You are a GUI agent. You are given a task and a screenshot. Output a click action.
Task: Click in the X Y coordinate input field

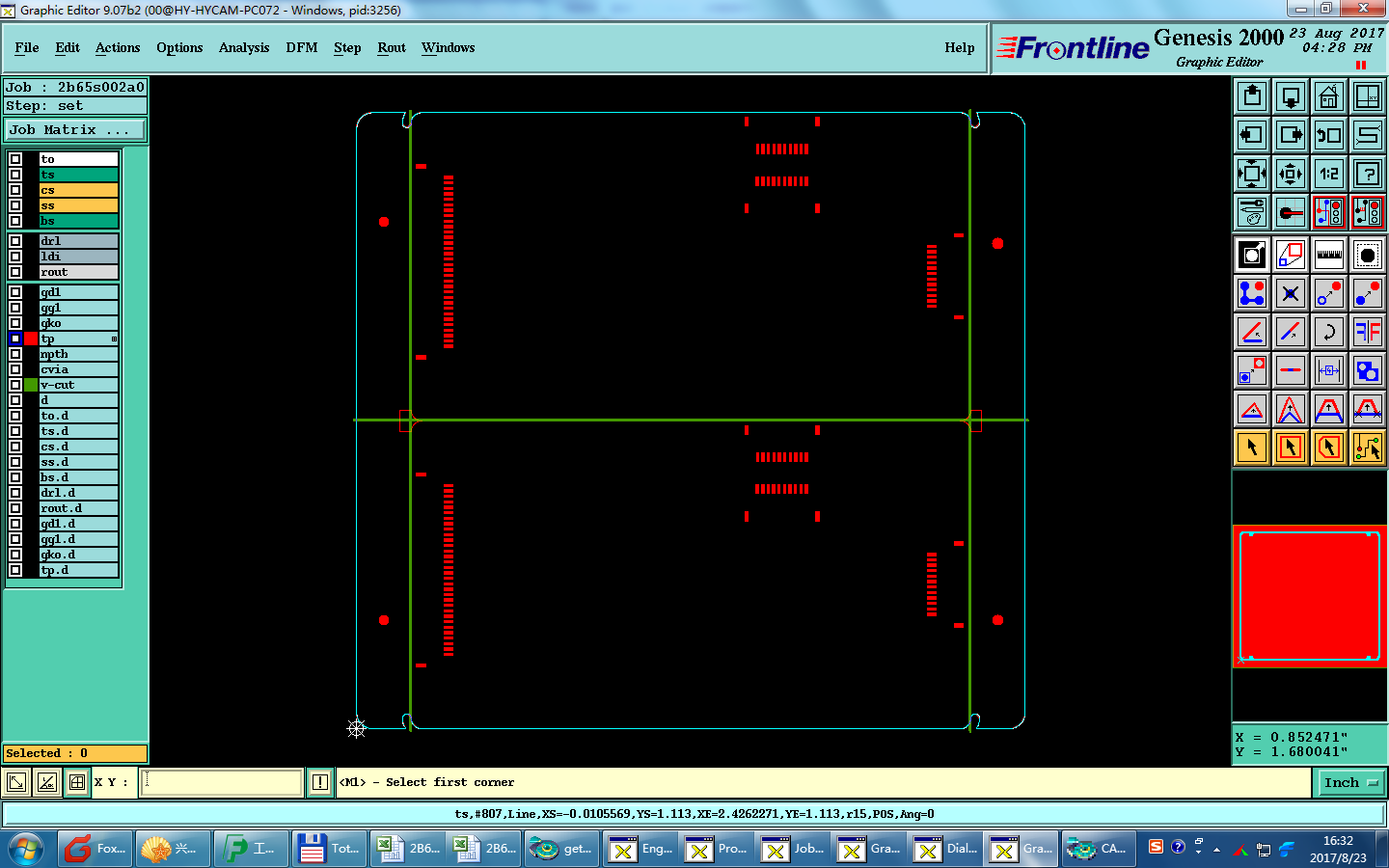[x=222, y=782]
